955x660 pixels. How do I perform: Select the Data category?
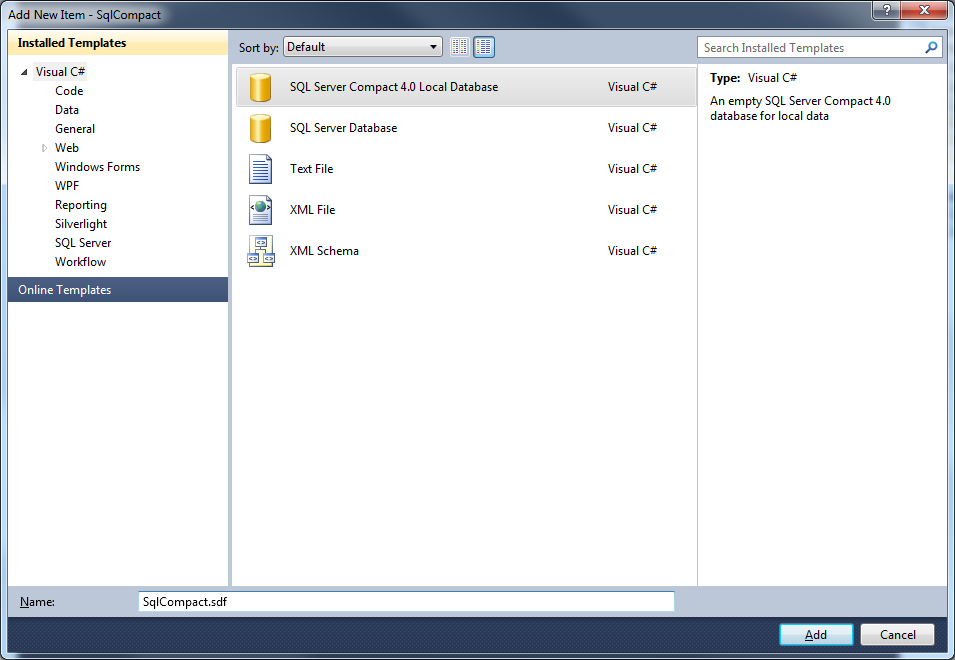pyautogui.click(x=67, y=110)
